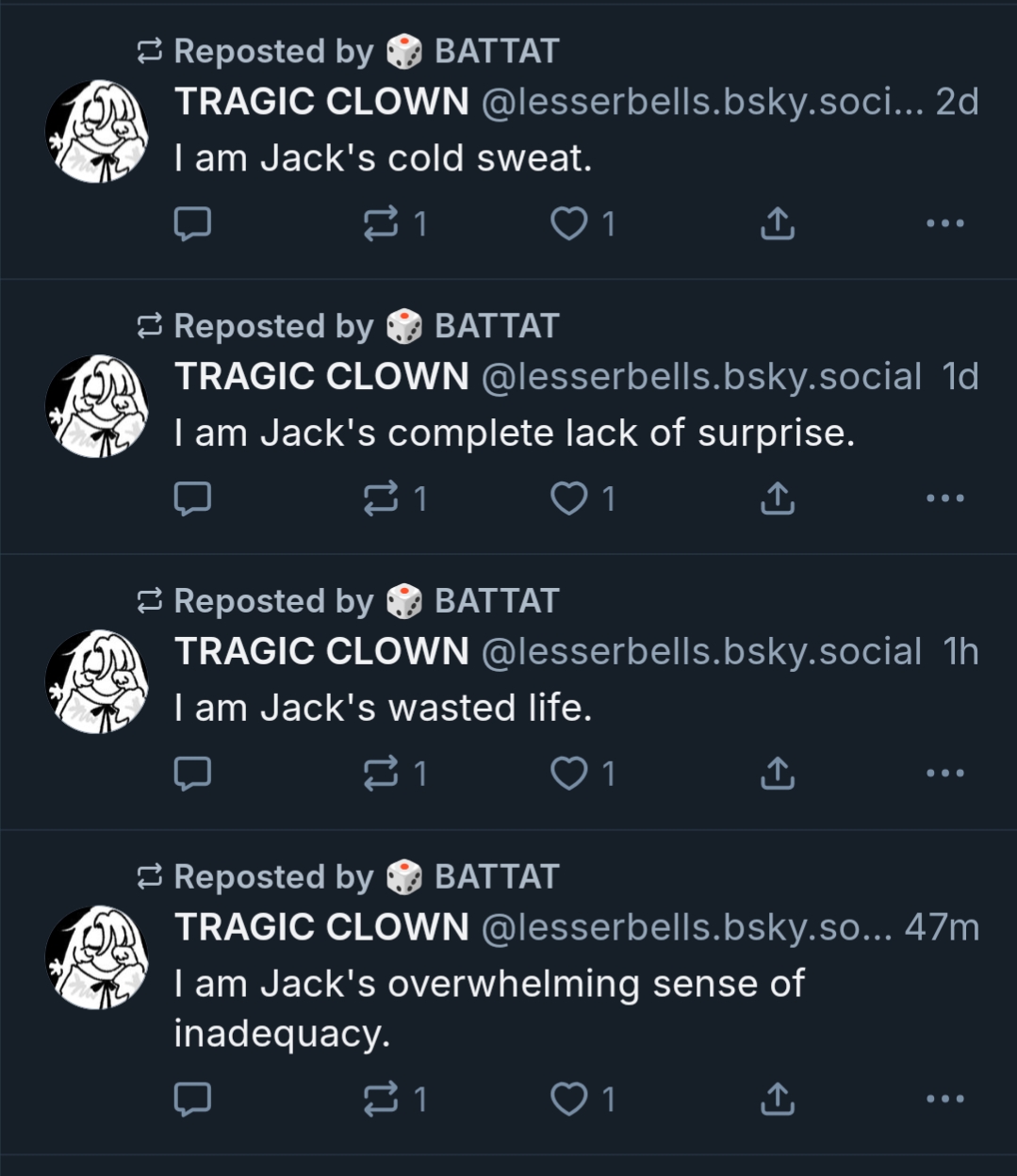
Task: Repost the "complete lack of surprise" post
Action: click(381, 498)
